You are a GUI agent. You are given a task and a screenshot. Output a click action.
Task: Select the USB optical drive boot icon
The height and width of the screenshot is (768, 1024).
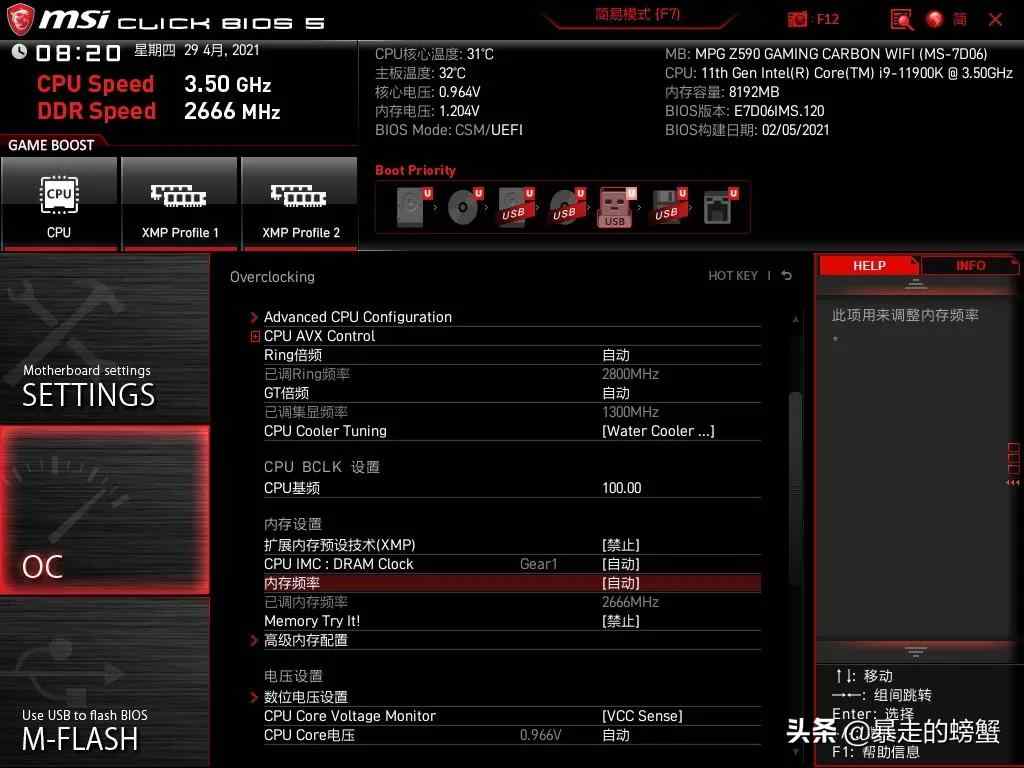pos(566,207)
